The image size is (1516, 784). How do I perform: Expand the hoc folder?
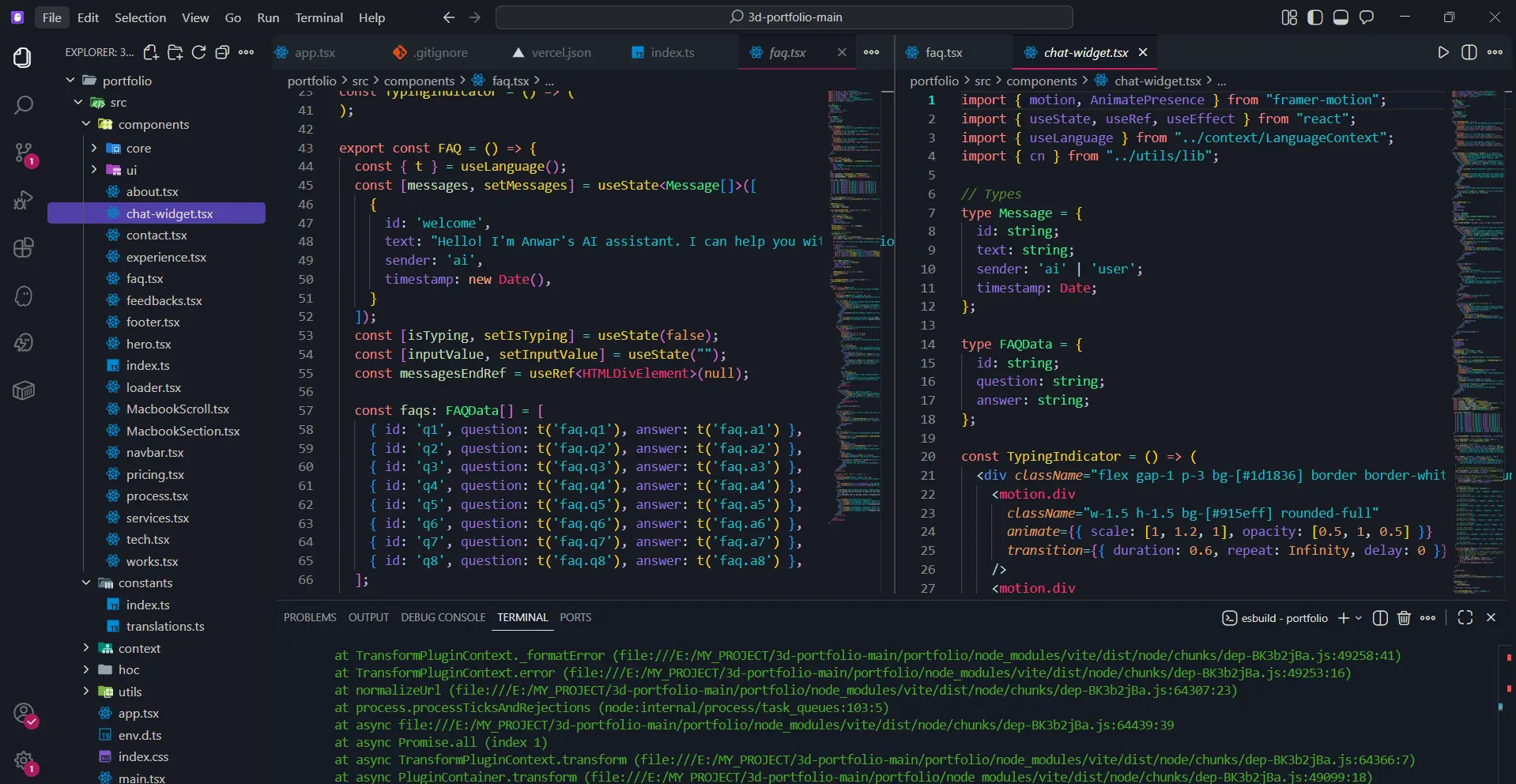pyautogui.click(x=86, y=669)
